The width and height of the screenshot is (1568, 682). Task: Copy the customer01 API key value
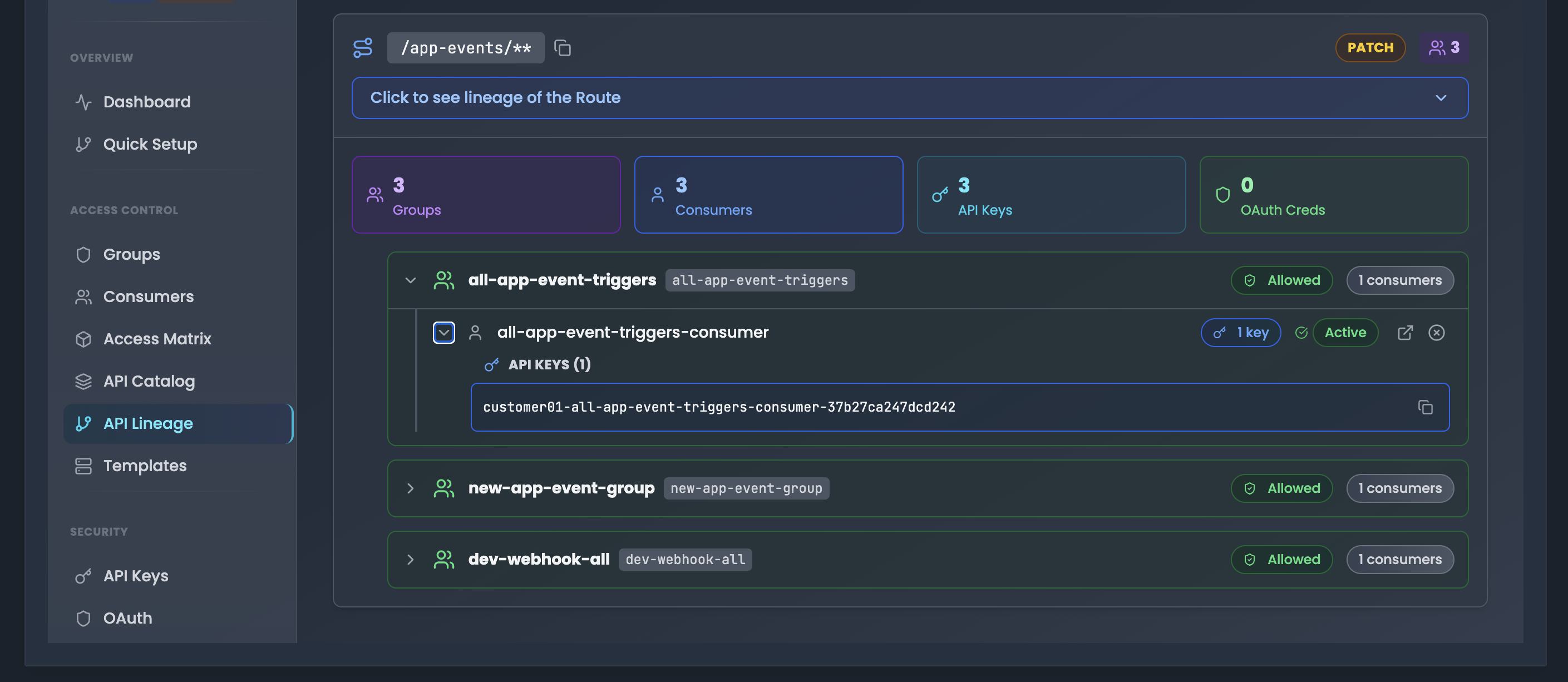[x=1425, y=407]
